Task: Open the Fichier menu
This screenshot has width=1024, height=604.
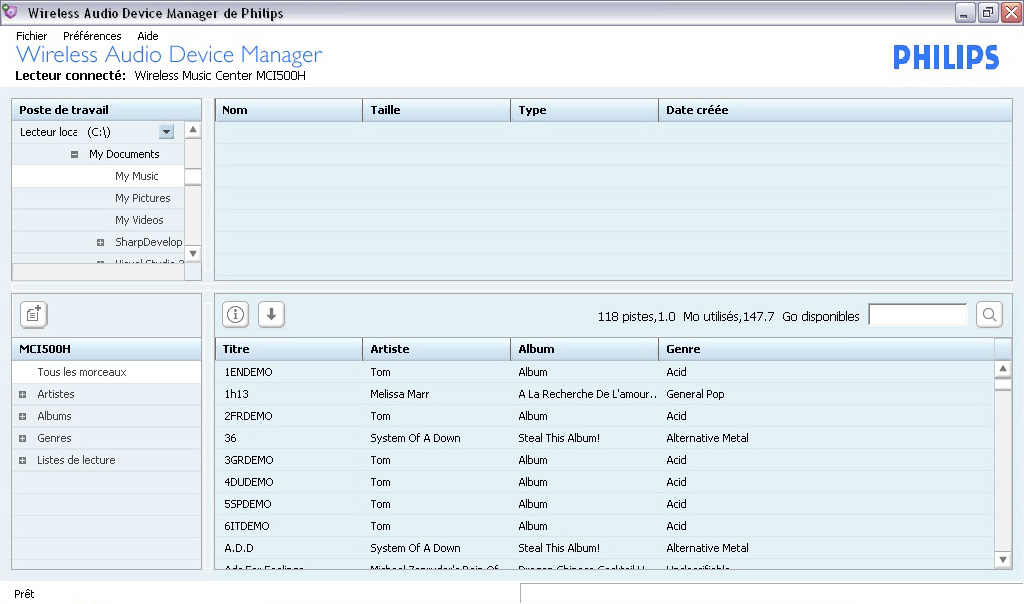Action: (31, 36)
